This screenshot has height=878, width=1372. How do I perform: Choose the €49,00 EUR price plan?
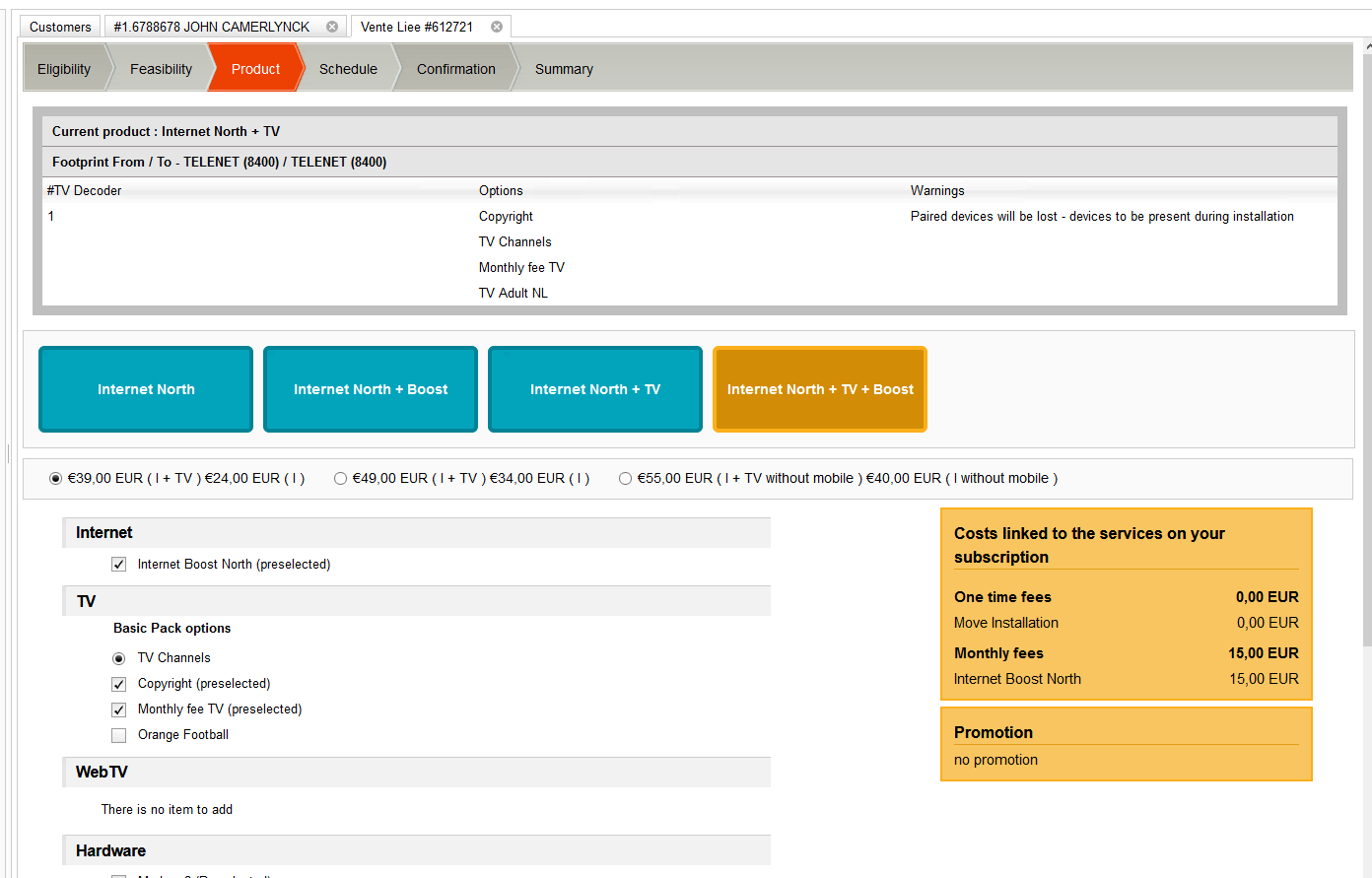pyautogui.click(x=341, y=479)
